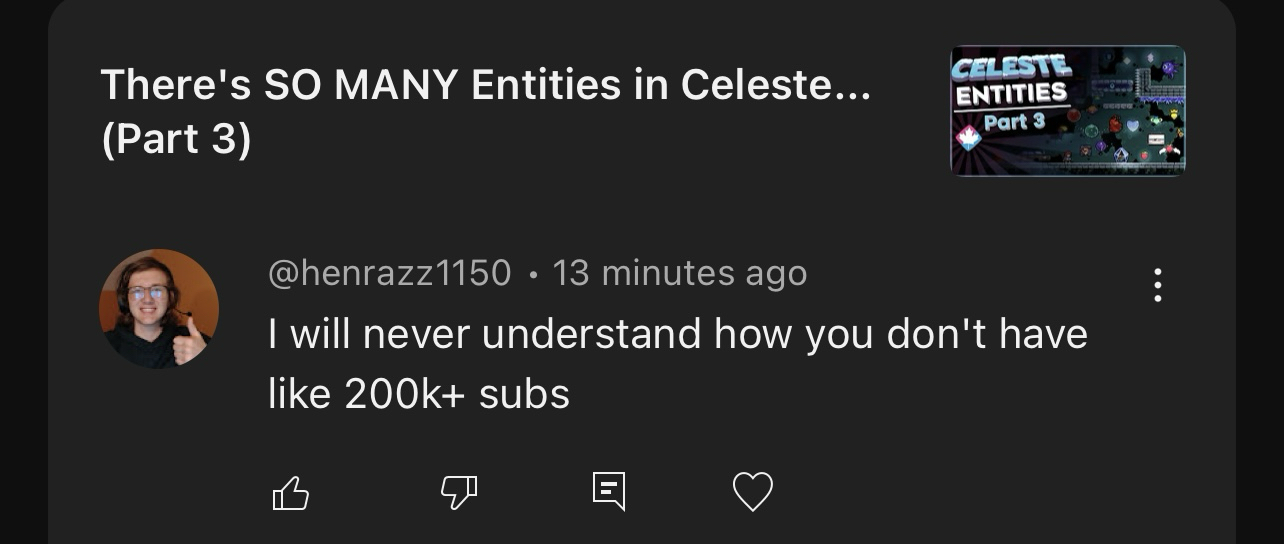Heart the comment from henrazz1150
1284x544 pixels.
point(753,492)
